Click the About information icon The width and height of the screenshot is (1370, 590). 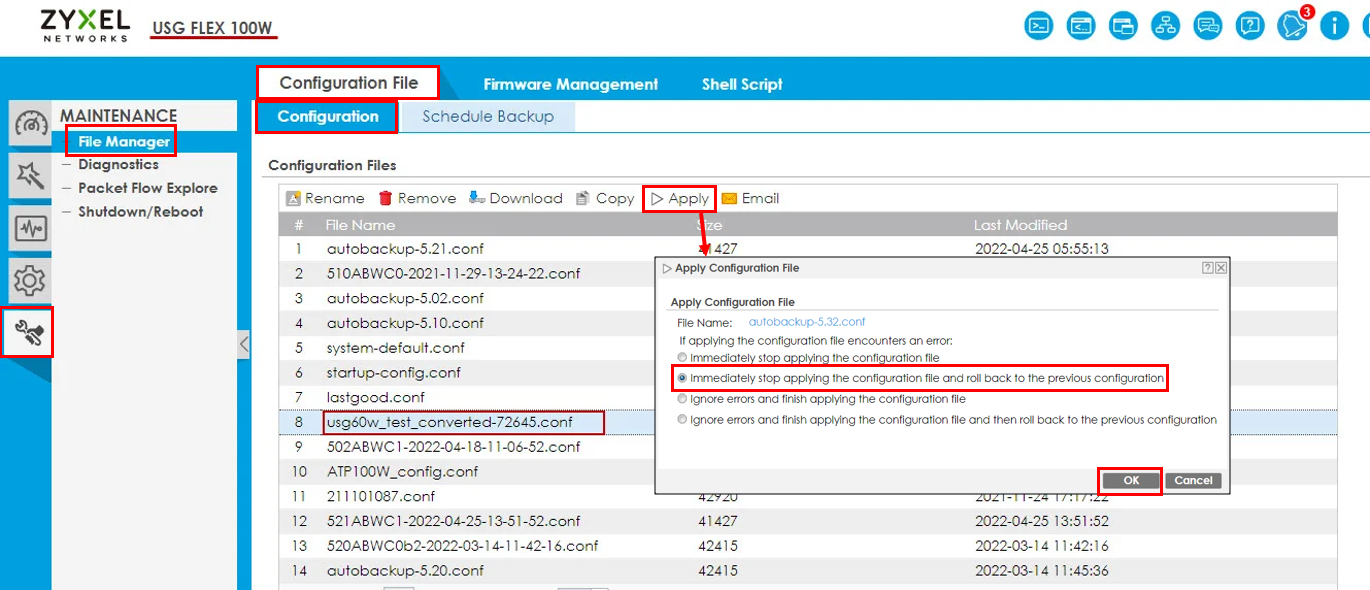1335,25
